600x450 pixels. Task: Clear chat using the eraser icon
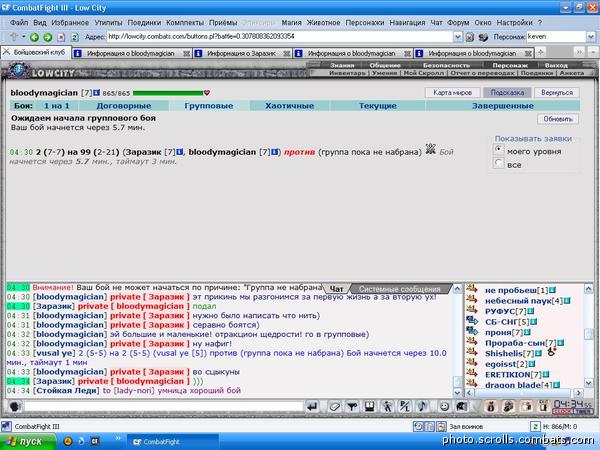point(334,406)
